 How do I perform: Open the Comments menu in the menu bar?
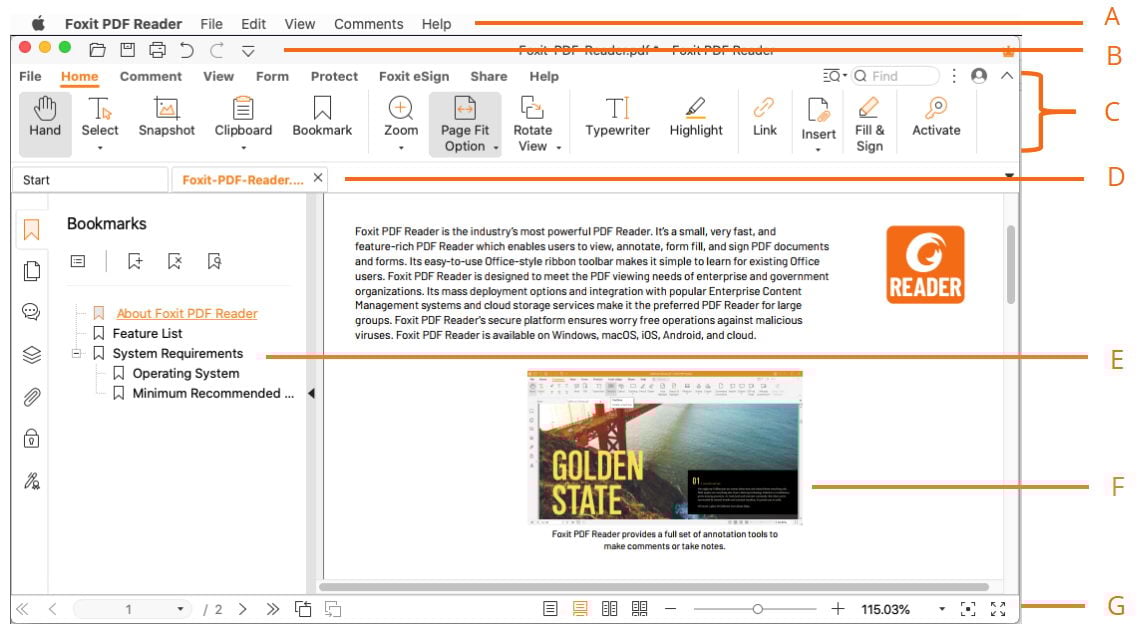pyautogui.click(x=368, y=23)
